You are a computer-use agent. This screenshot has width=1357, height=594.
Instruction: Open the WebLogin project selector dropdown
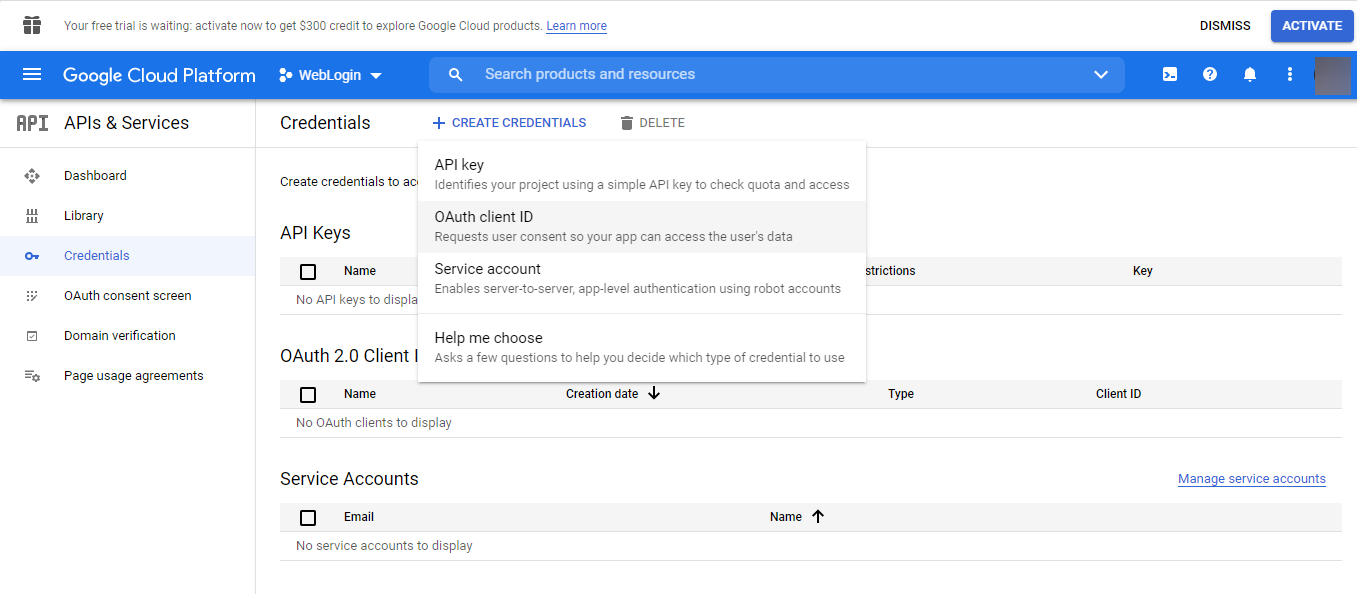click(330, 75)
